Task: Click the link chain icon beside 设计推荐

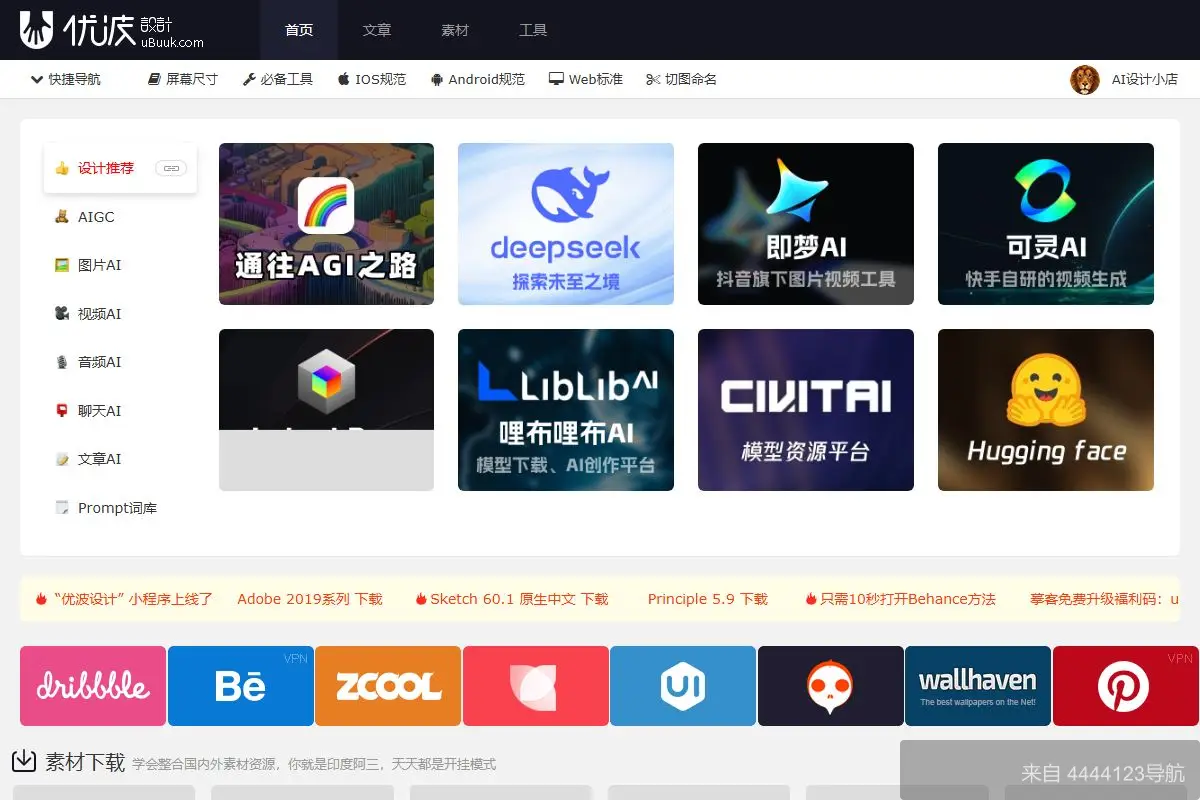Action: 171,168
